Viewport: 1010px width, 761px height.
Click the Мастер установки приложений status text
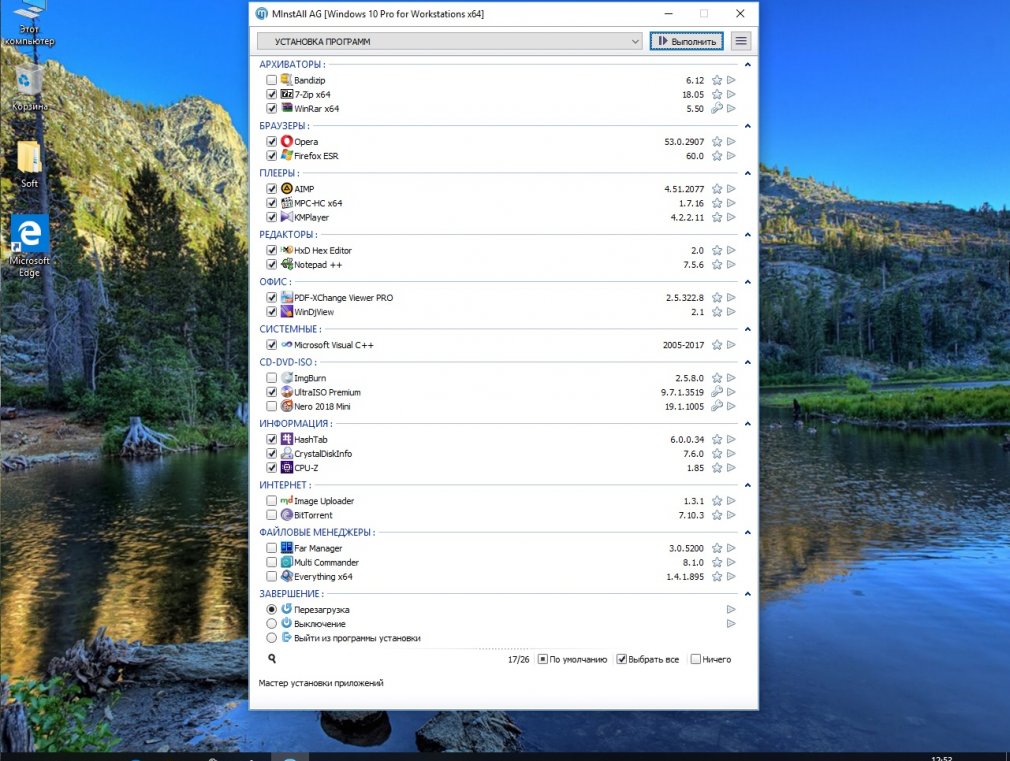tap(321, 683)
